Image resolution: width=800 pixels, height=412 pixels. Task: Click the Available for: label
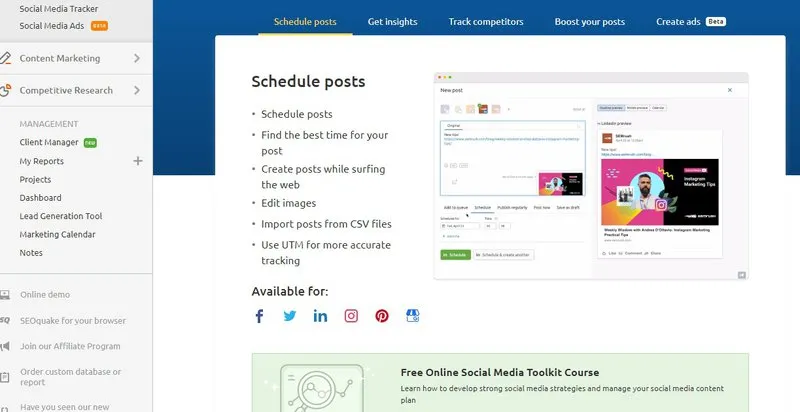tap(290, 291)
